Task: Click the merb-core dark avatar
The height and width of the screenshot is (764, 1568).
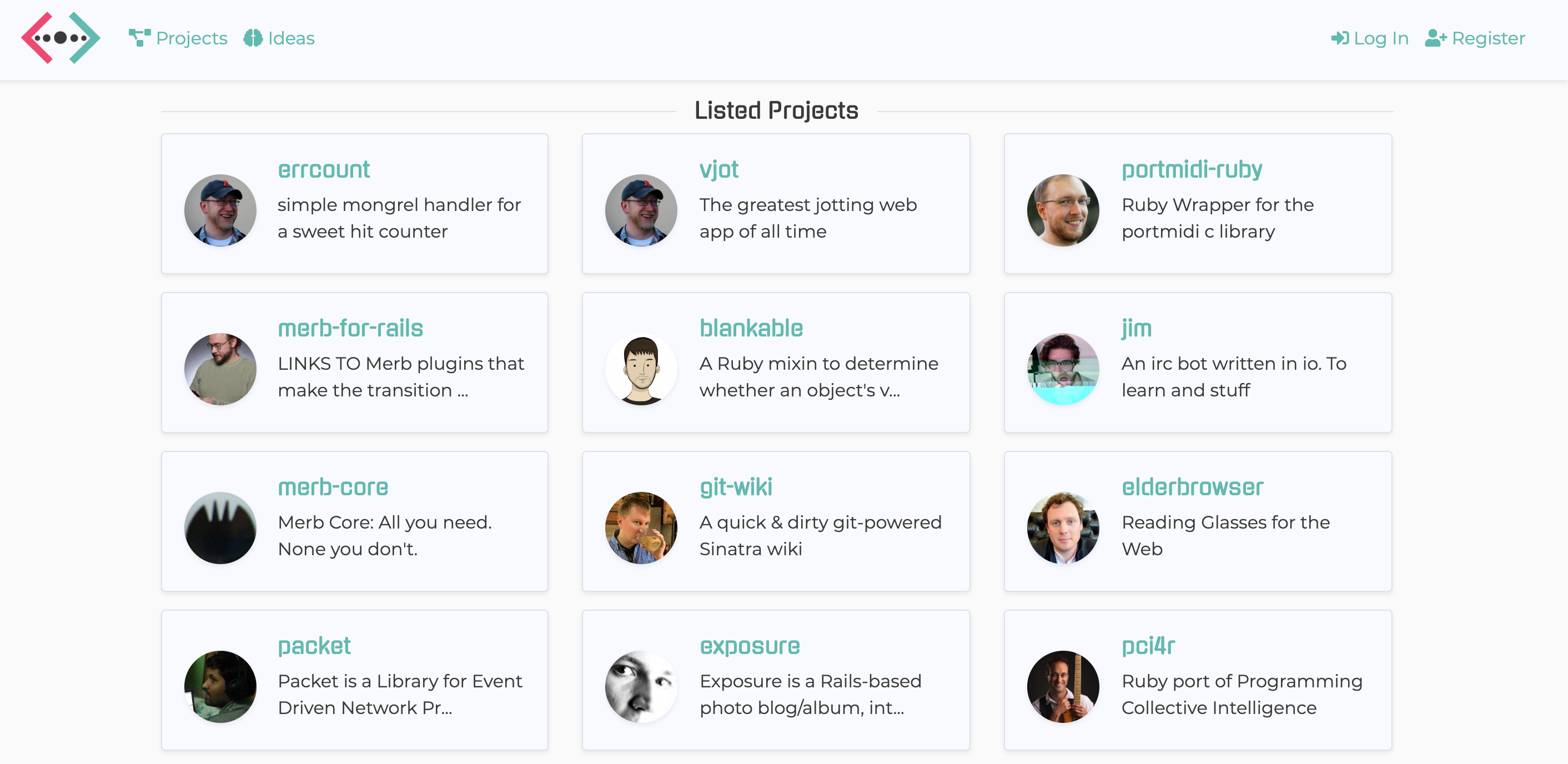Action: (220, 528)
